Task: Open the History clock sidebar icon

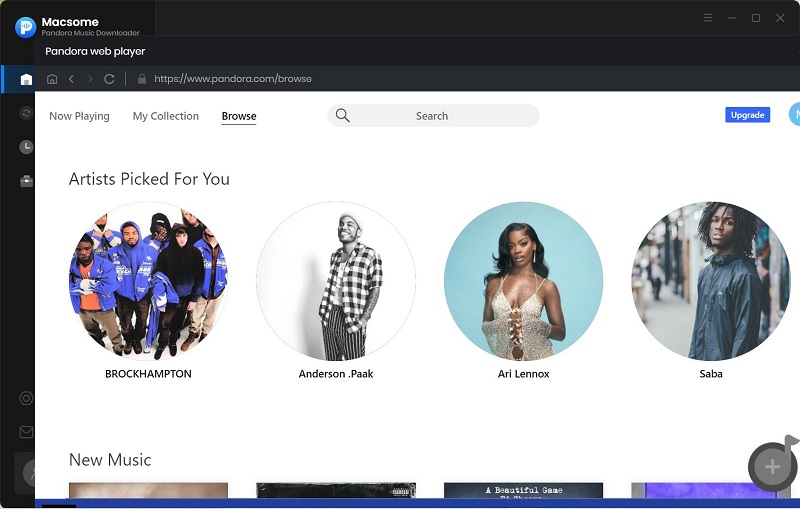Action: click(26, 147)
